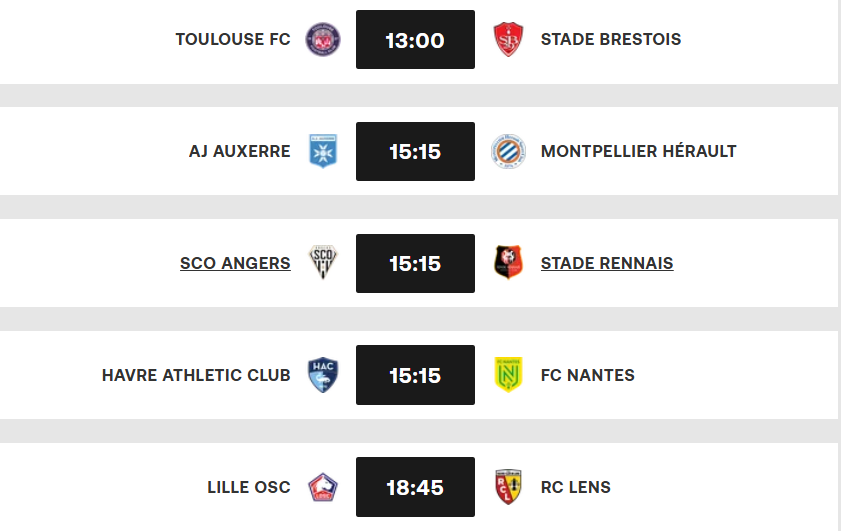Click the RC Lens club crest
This screenshot has height=531, width=841.
[508, 487]
